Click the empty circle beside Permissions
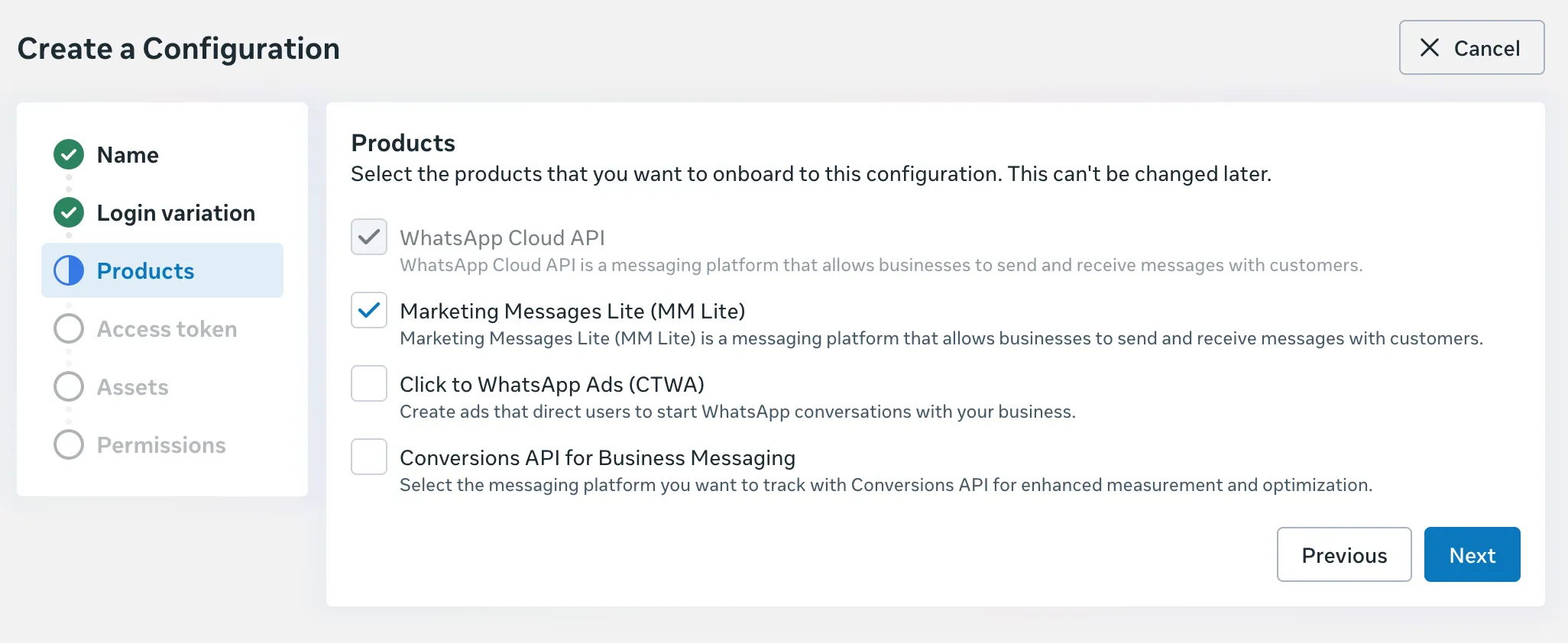 (x=69, y=445)
